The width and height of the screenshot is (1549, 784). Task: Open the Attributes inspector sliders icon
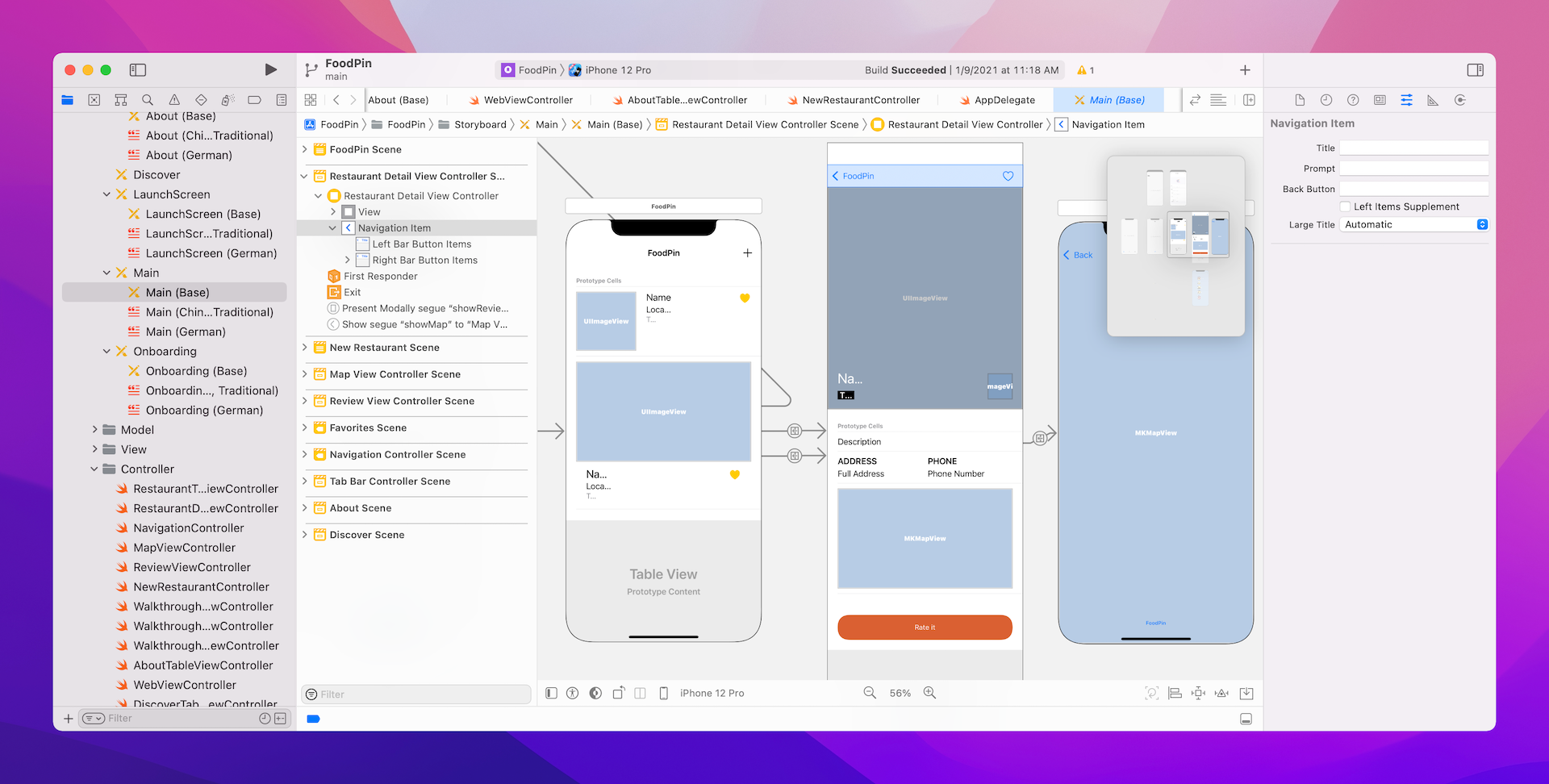(x=1407, y=99)
